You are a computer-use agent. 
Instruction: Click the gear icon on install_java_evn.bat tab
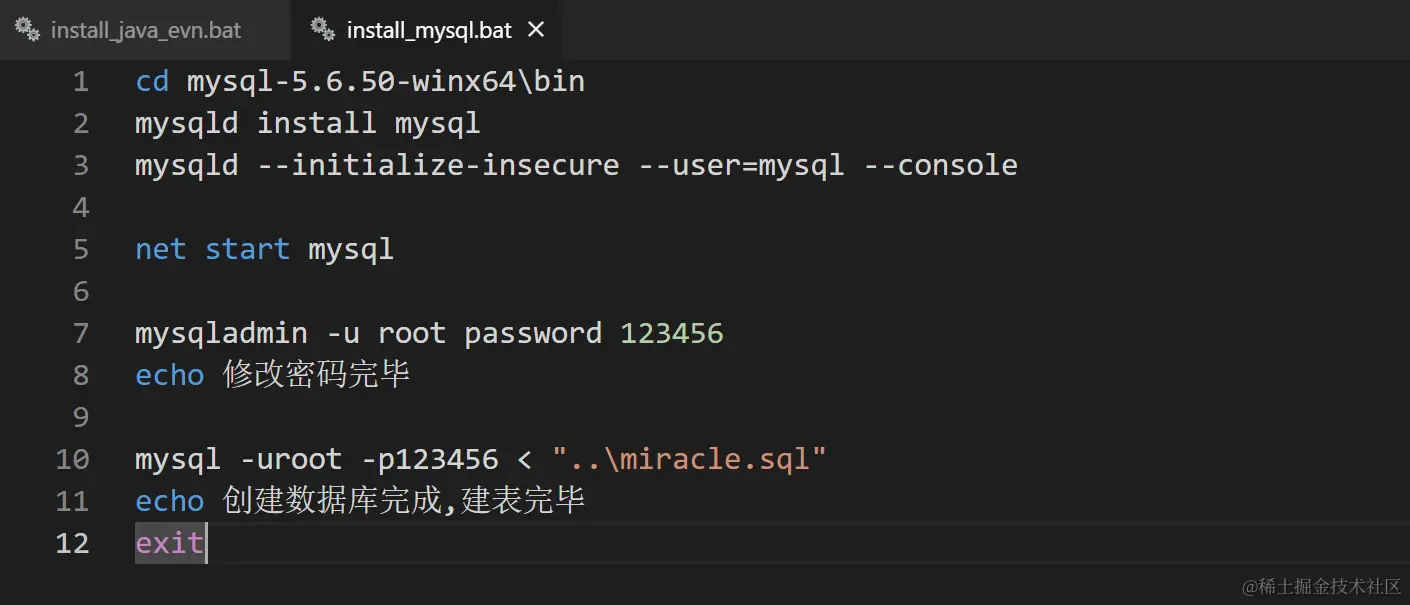click(x=27, y=29)
